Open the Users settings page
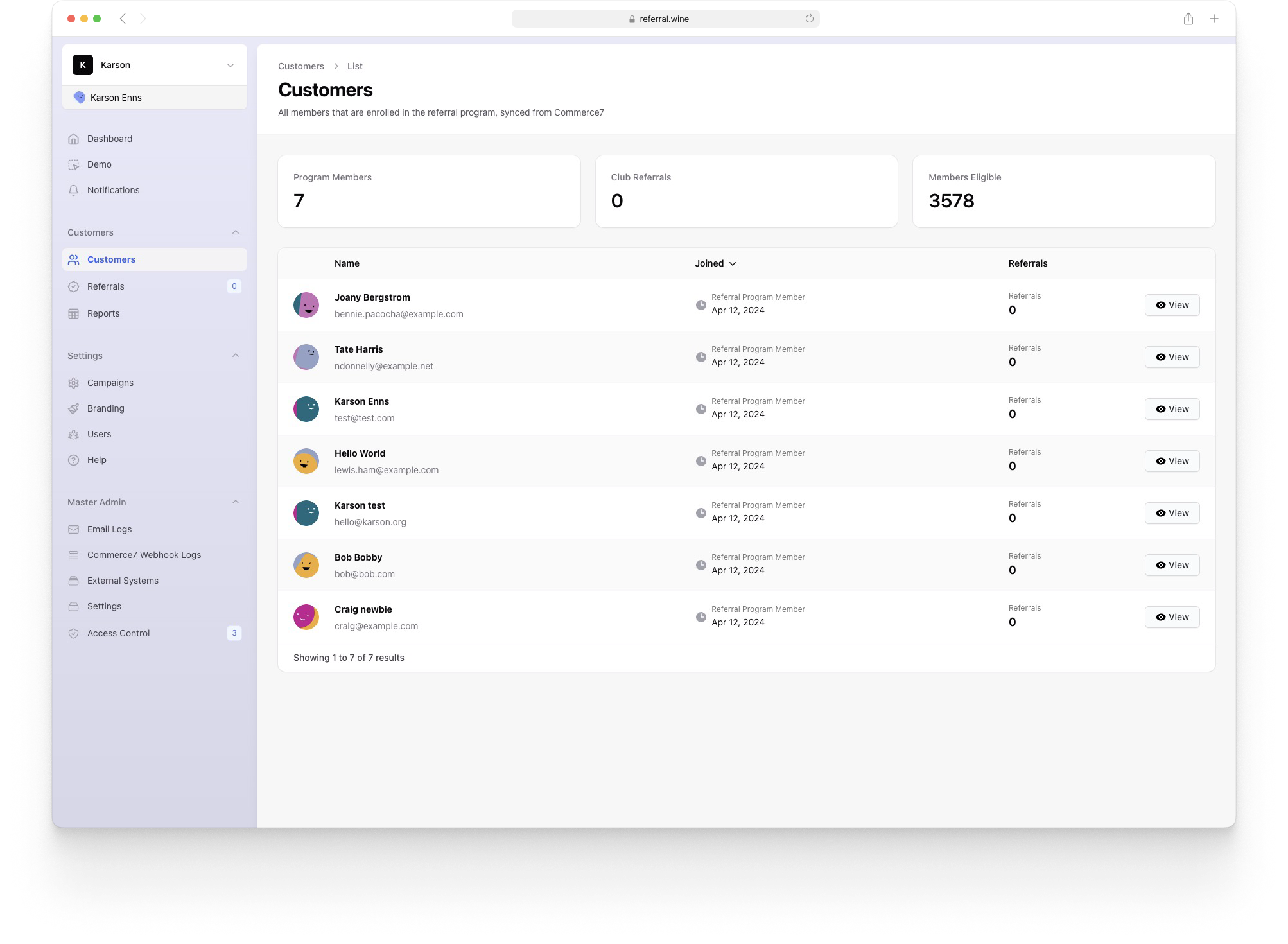Image resolution: width=1288 pixels, height=944 pixels. tap(99, 434)
